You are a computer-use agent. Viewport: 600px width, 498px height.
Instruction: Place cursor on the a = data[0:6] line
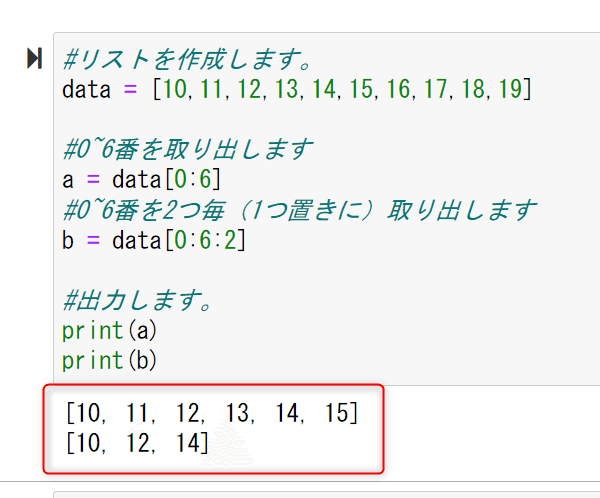pos(141,180)
